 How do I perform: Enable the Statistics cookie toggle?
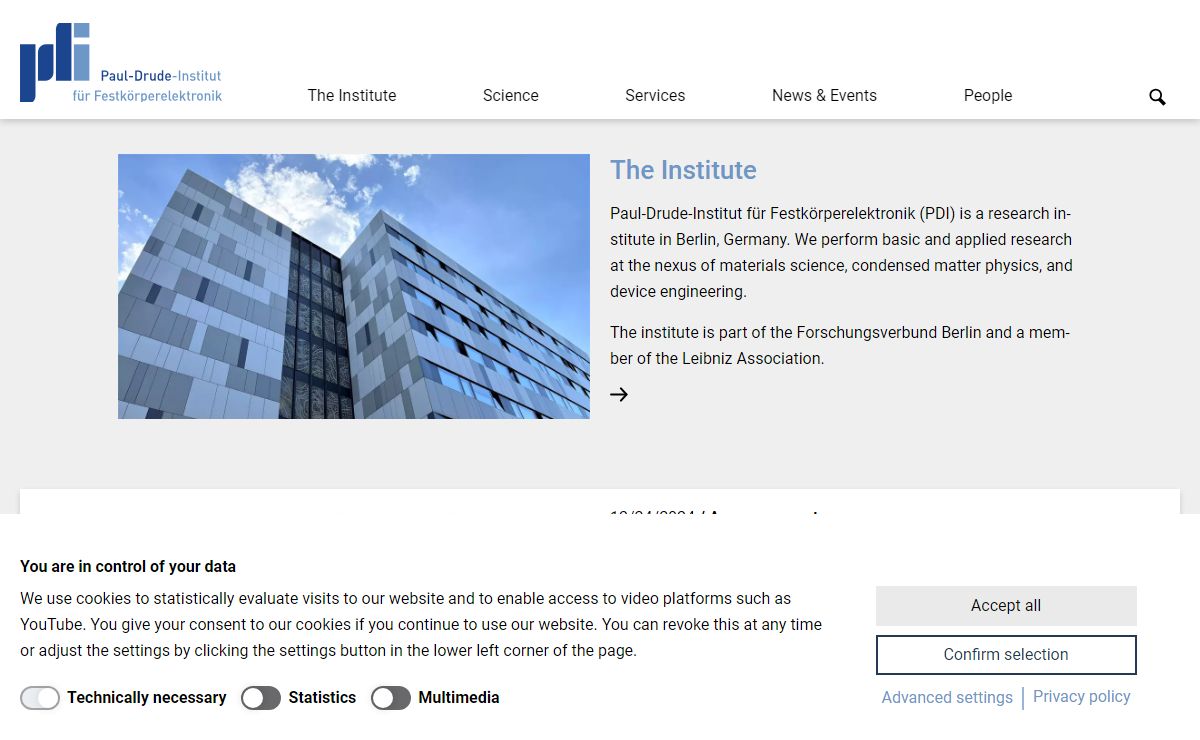[261, 698]
